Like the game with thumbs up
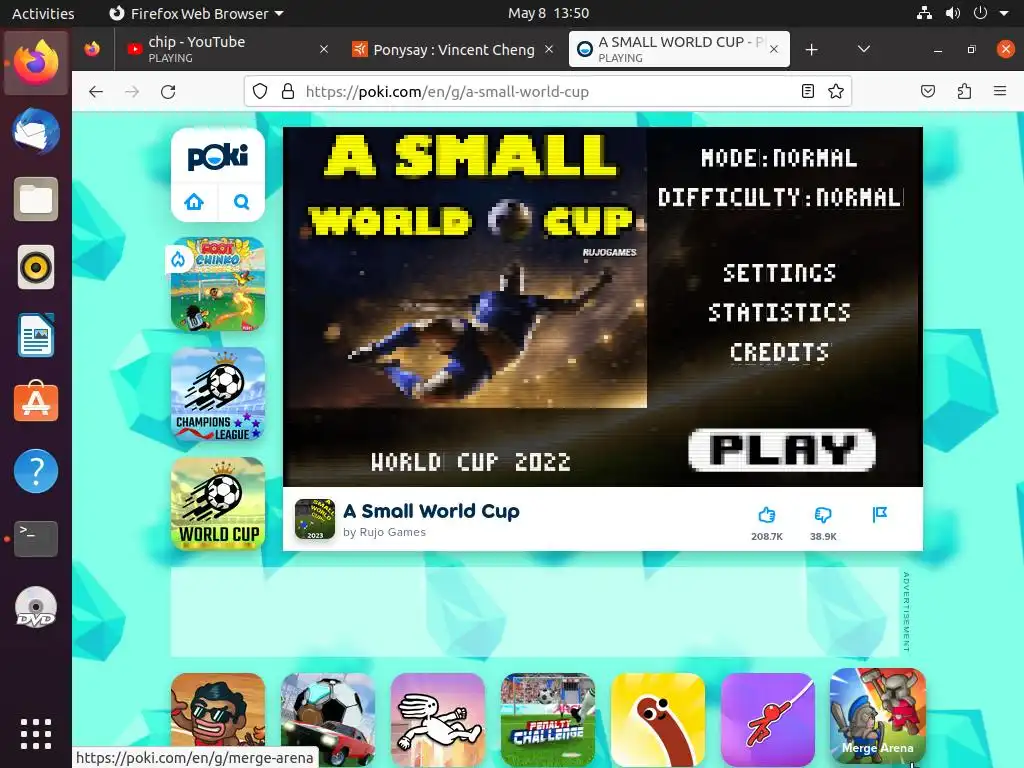Screen dimensions: 1024x768 coord(767,515)
